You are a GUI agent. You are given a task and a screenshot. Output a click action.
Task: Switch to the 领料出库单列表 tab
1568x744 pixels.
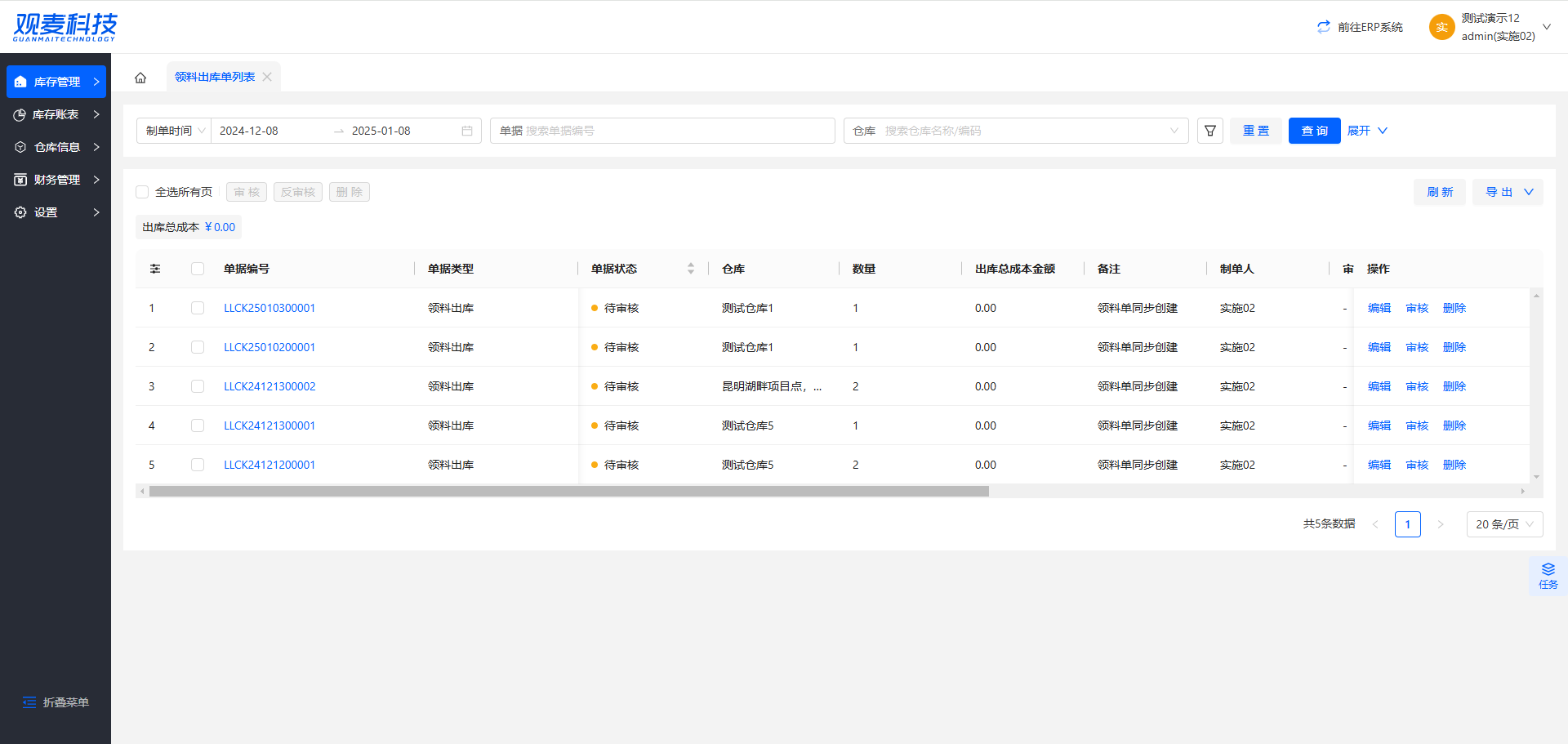pos(215,77)
